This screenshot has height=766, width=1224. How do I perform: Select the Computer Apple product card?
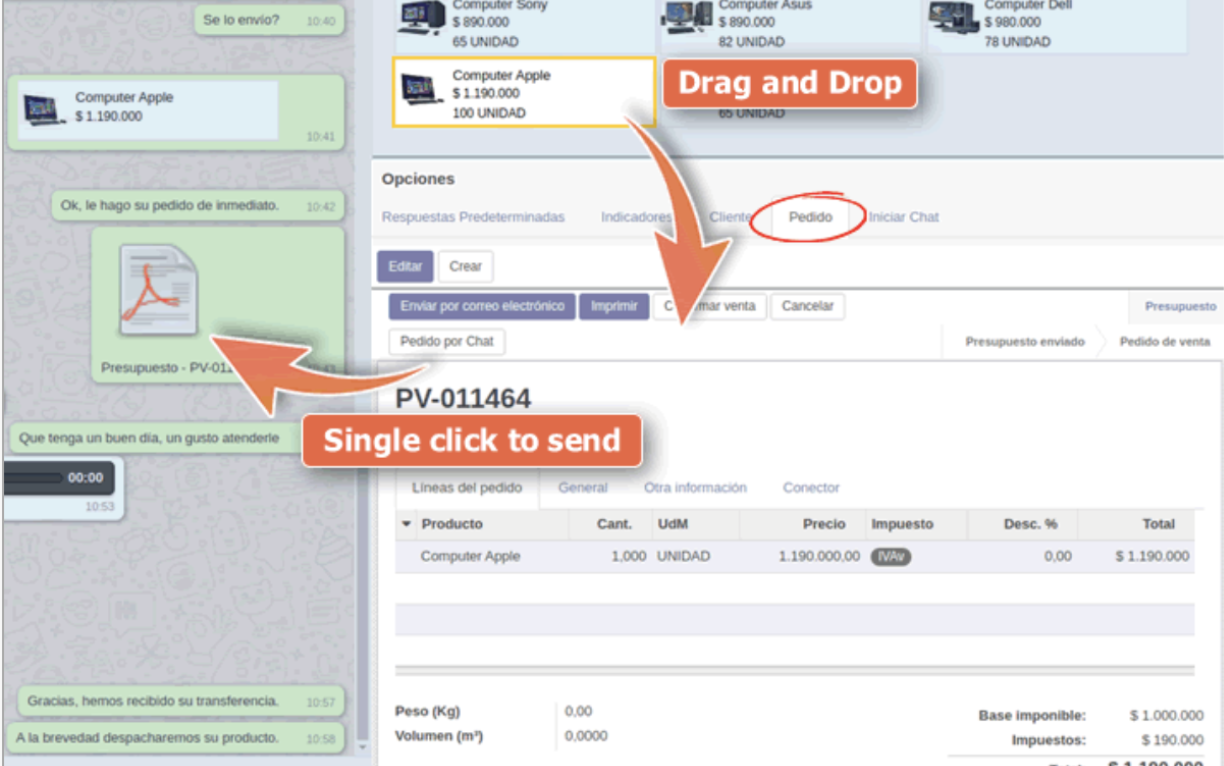click(x=523, y=93)
